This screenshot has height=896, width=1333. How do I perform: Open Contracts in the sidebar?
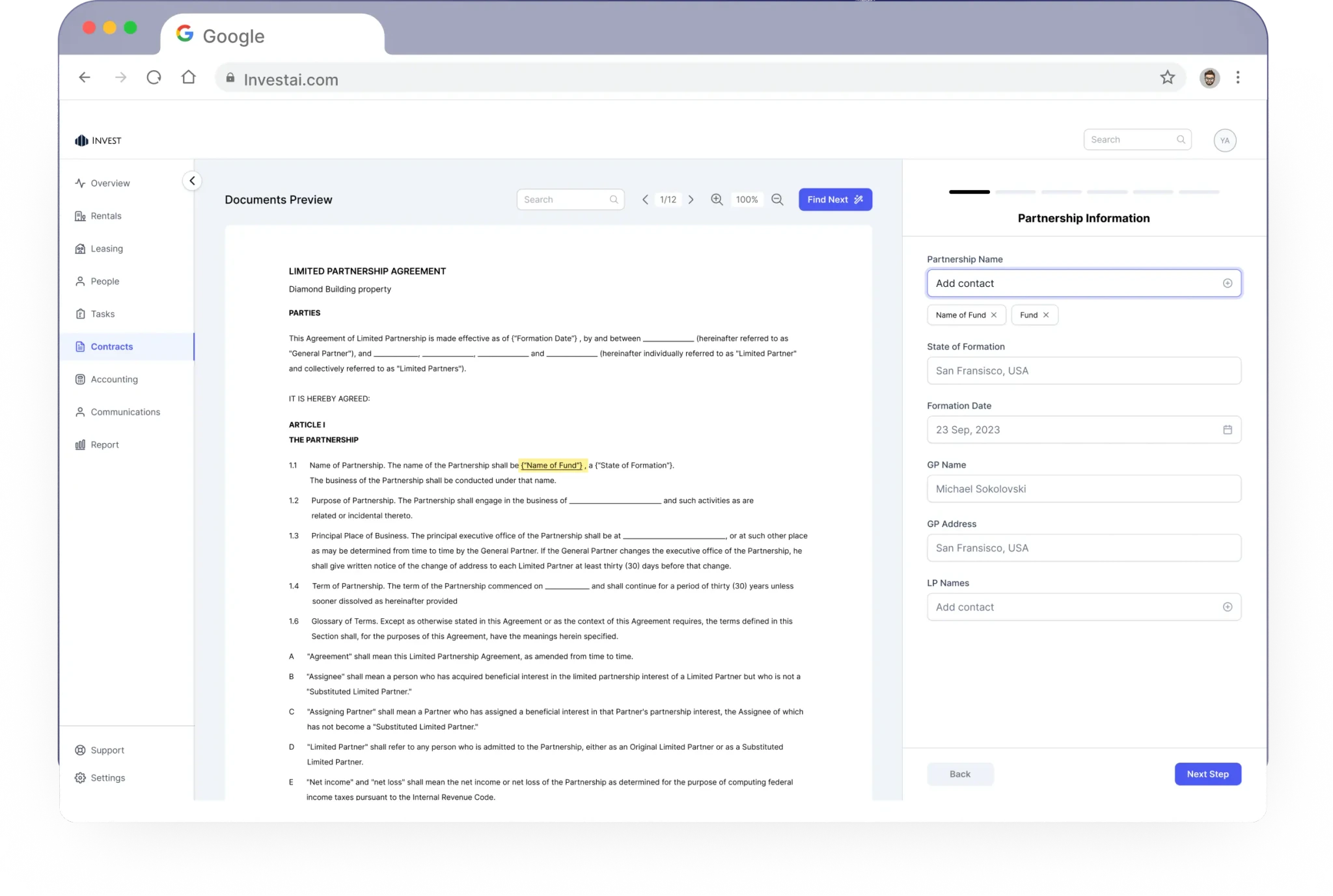pyautogui.click(x=111, y=347)
